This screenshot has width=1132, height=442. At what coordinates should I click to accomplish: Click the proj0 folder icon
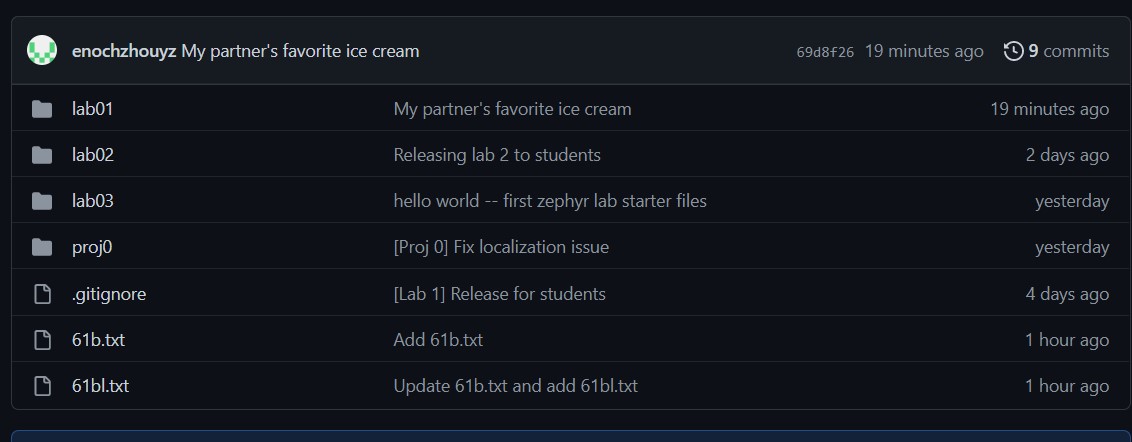tap(42, 247)
